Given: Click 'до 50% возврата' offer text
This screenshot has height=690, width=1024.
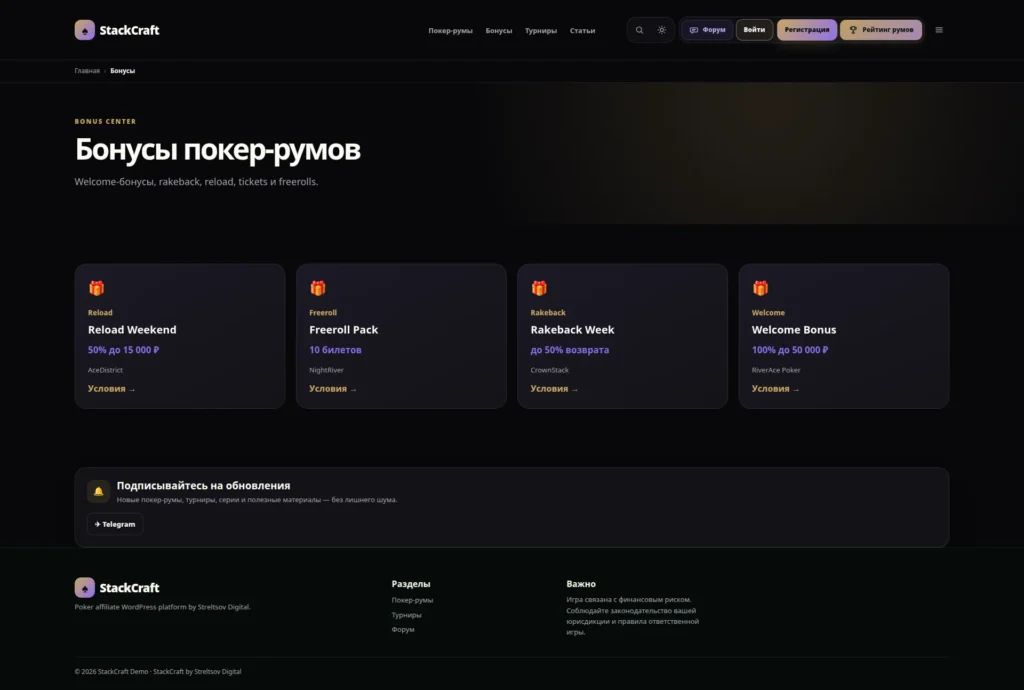Looking at the screenshot, I should point(570,350).
